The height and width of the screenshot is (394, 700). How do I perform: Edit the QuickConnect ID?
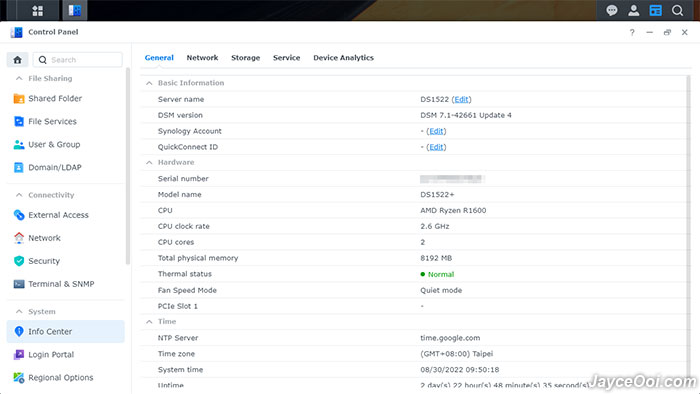[436, 147]
